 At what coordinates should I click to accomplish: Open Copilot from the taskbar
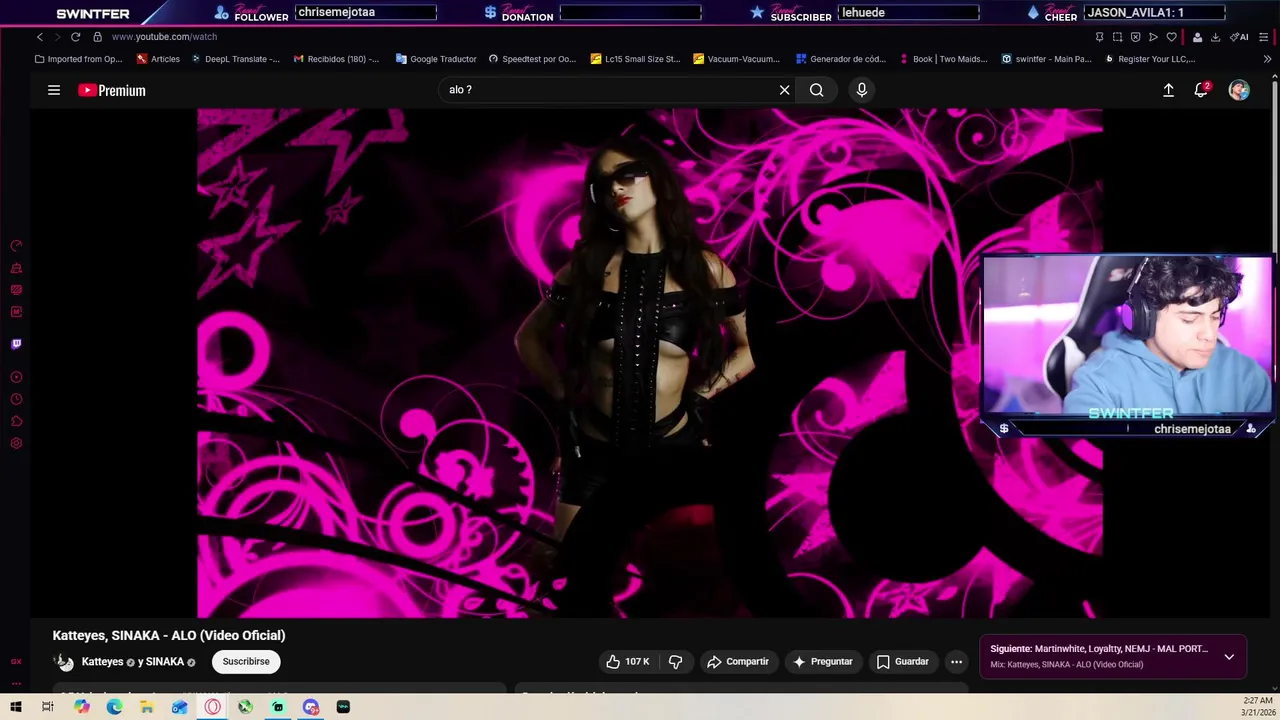click(x=82, y=707)
